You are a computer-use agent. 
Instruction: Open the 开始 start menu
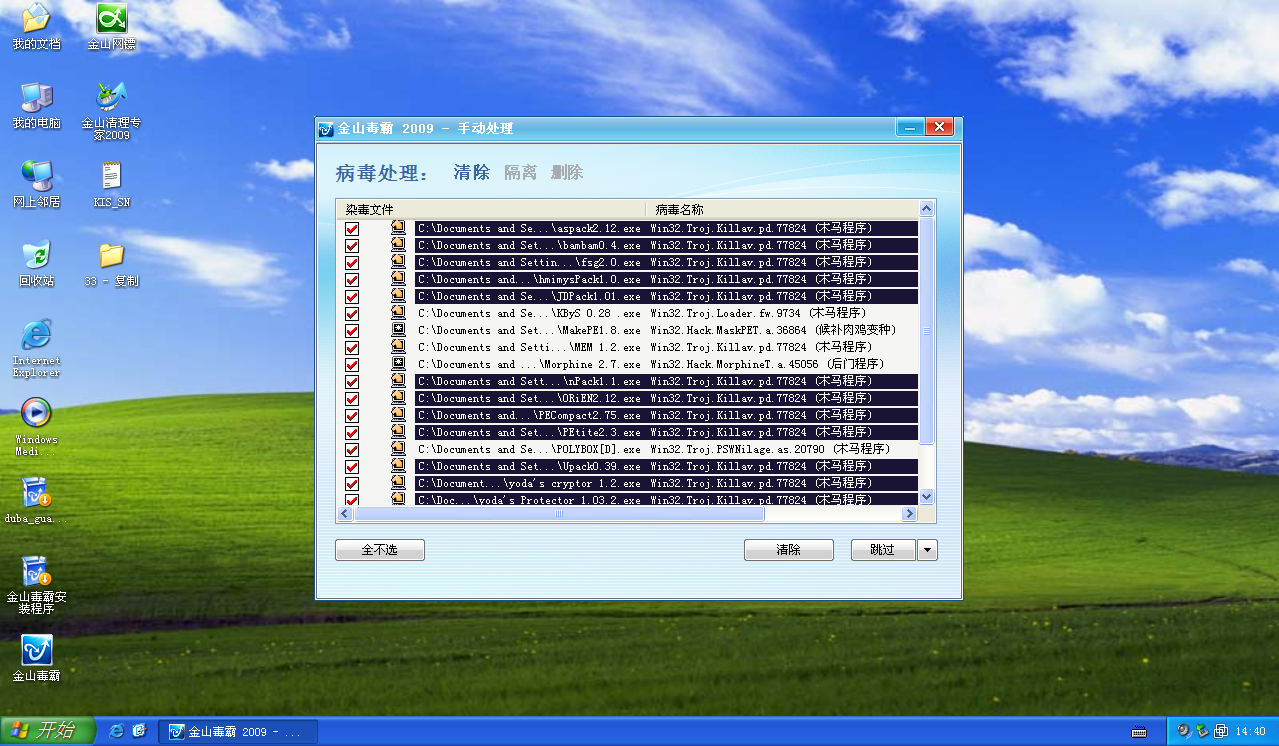pos(48,731)
